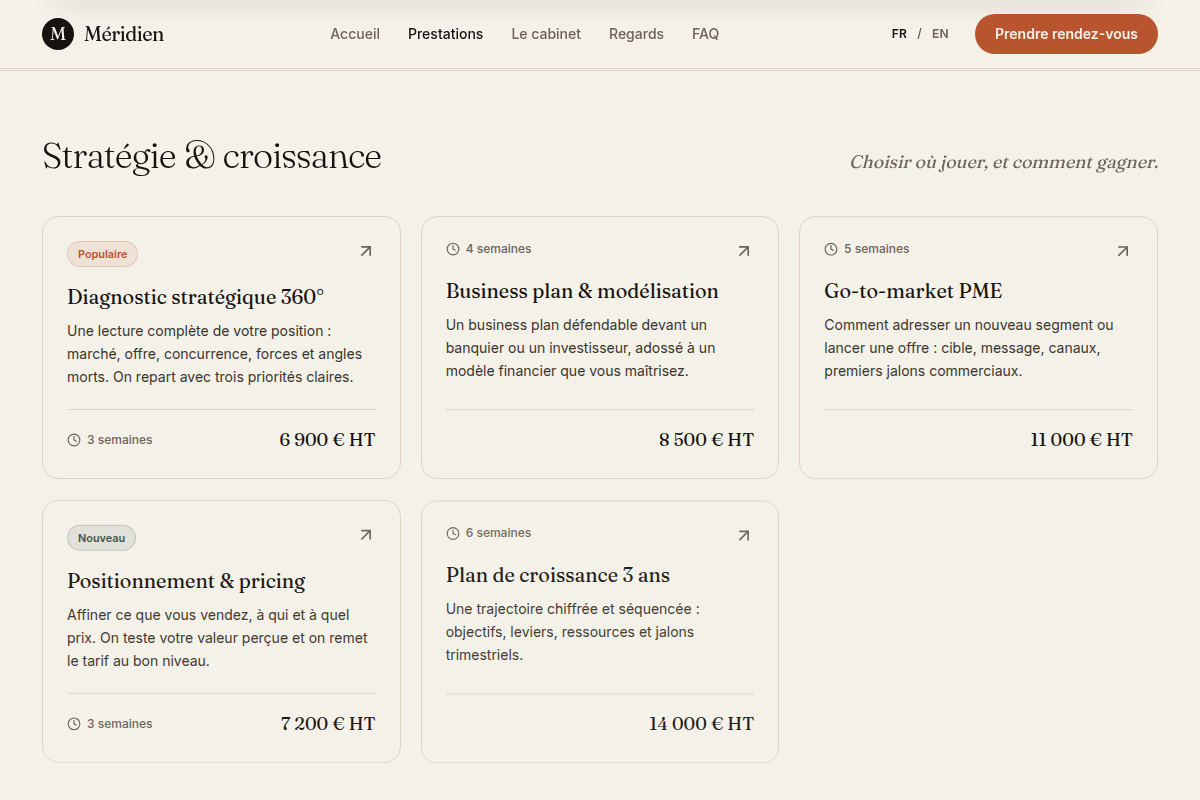Open arrow icon on Business plan & modélisation card
Viewport: 1200px width, 800px height.
tap(744, 251)
